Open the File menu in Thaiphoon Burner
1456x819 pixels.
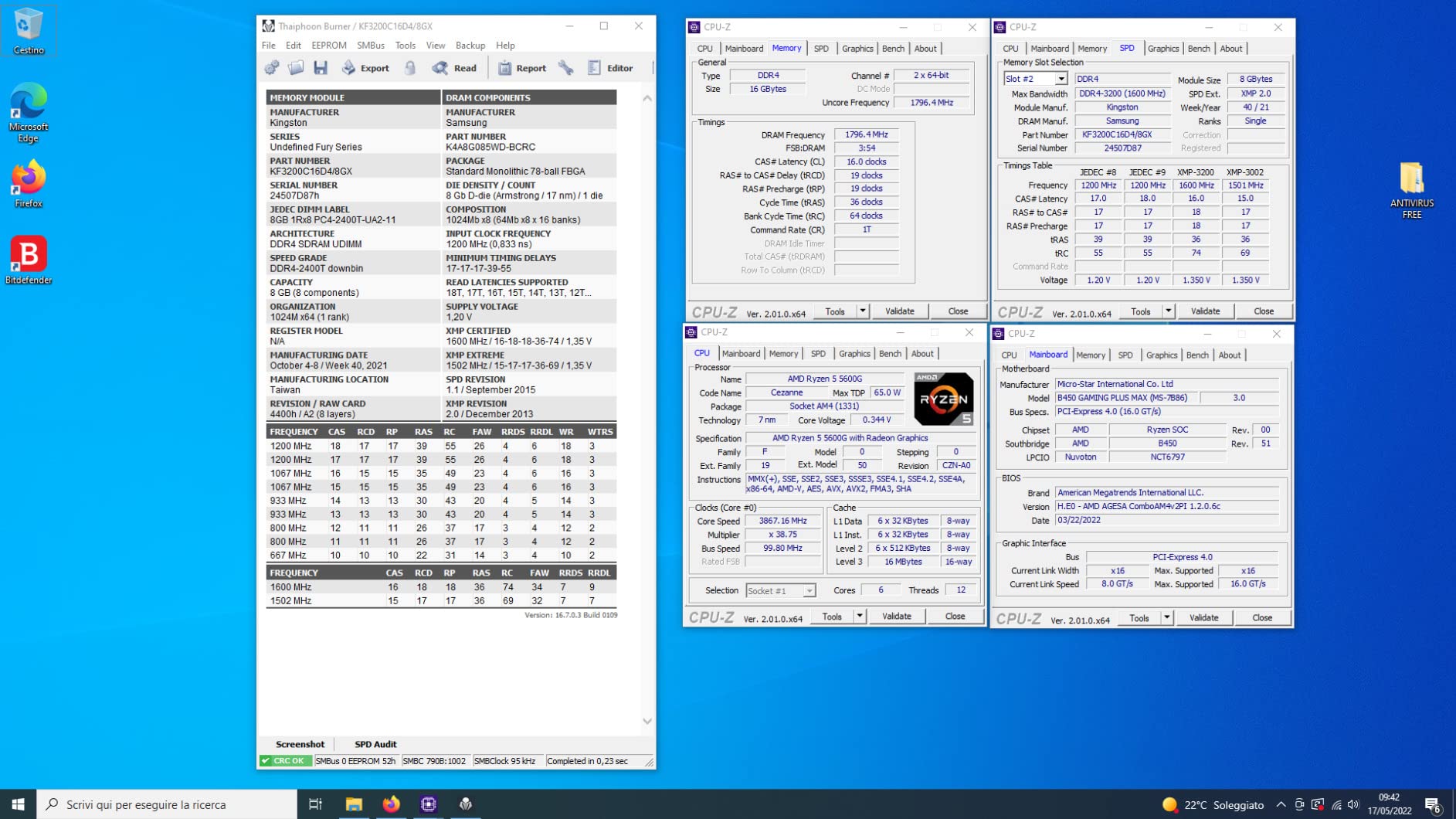point(268,46)
